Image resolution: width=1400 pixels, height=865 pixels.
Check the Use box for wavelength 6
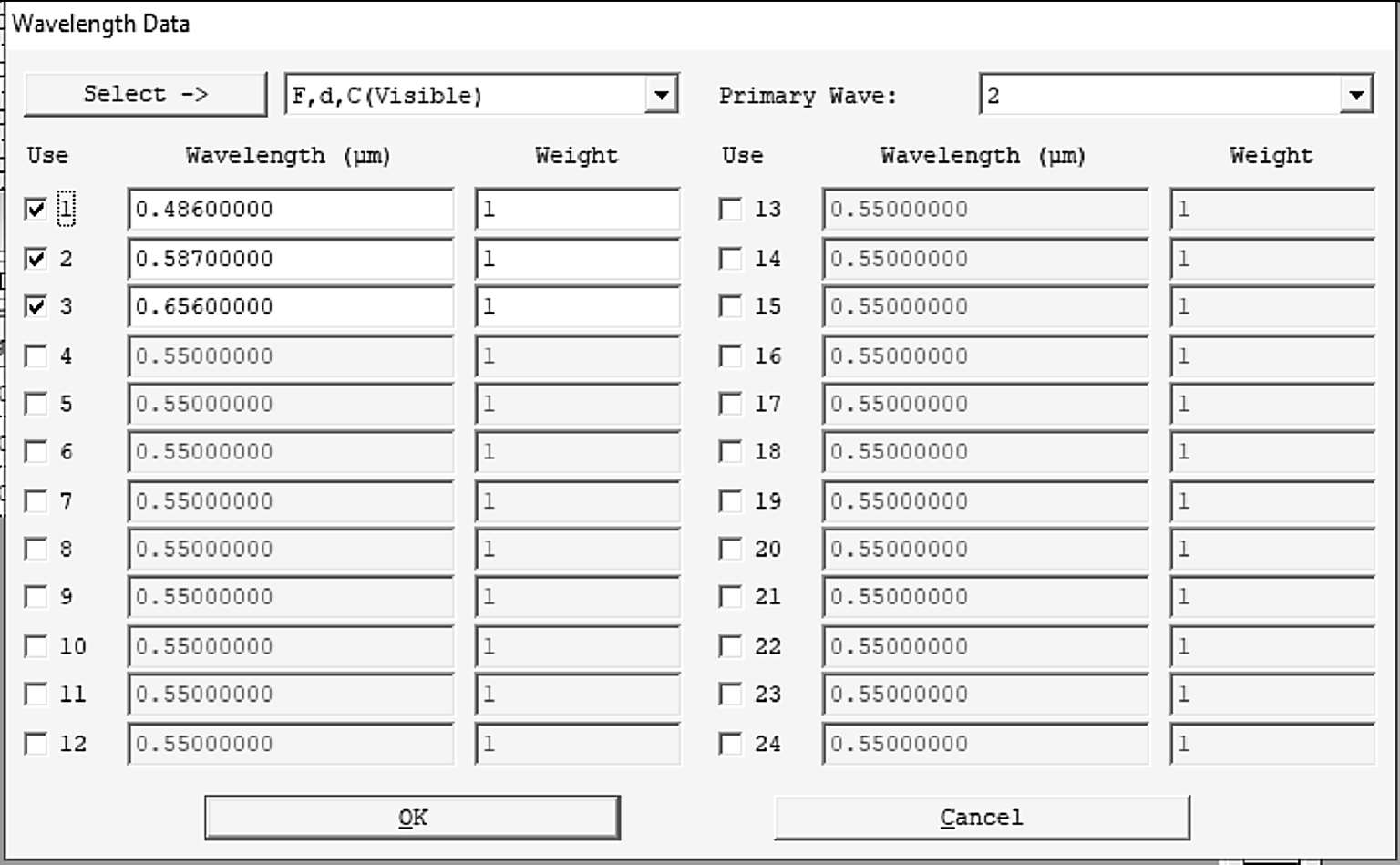pyautogui.click(x=36, y=452)
